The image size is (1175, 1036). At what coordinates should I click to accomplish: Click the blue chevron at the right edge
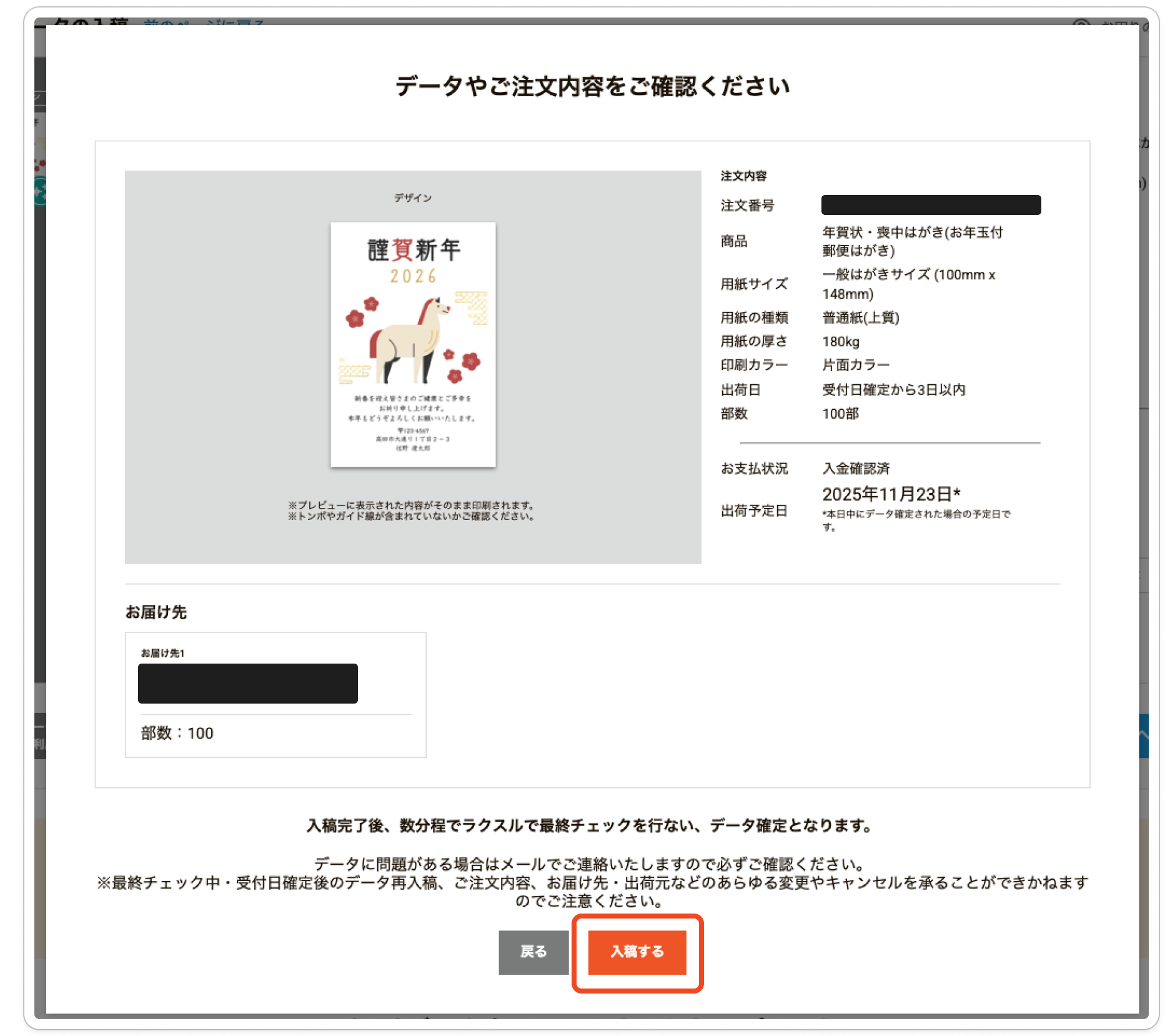(x=1143, y=735)
